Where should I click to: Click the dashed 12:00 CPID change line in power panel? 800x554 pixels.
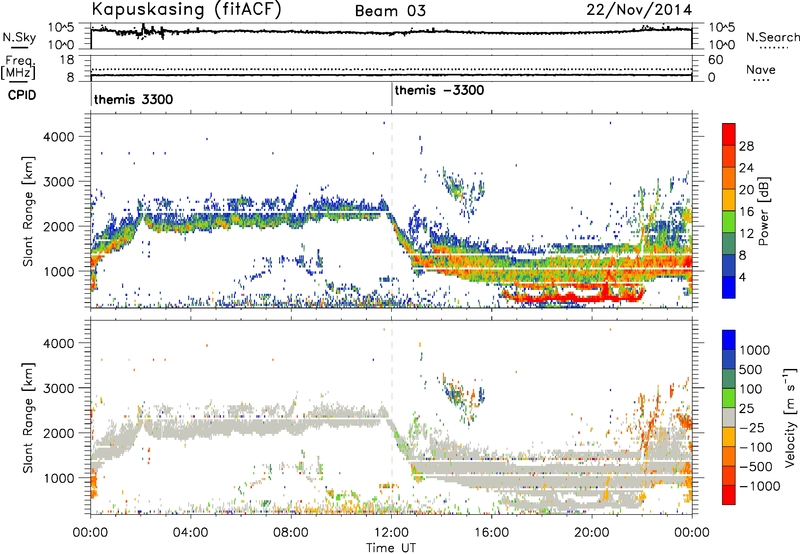[391, 210]
